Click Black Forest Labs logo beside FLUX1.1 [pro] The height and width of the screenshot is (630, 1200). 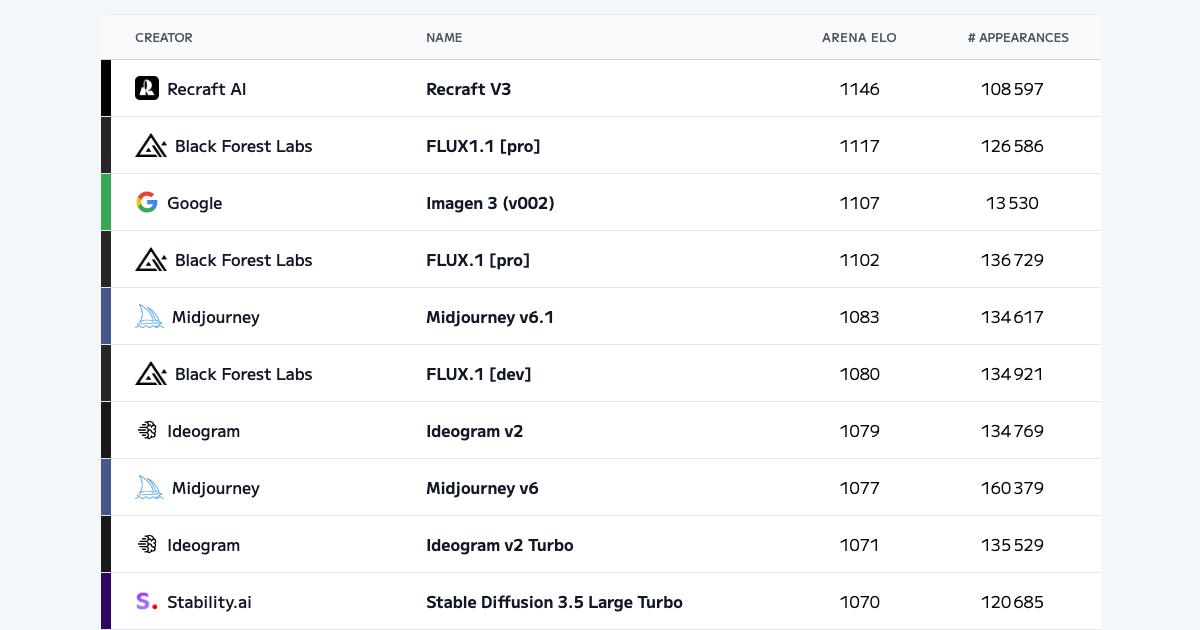click(x=151, y=146)
